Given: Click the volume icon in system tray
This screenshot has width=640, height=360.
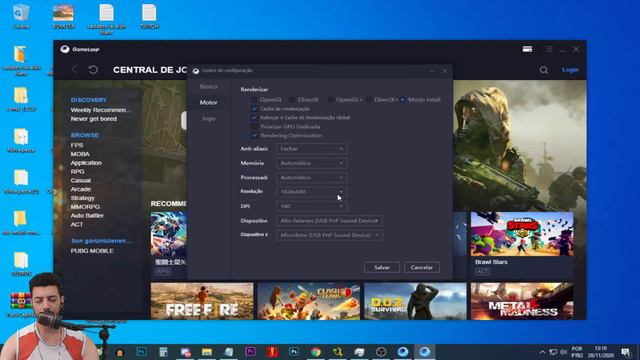Looking at the screenshot, I should (x=564, y=352).
